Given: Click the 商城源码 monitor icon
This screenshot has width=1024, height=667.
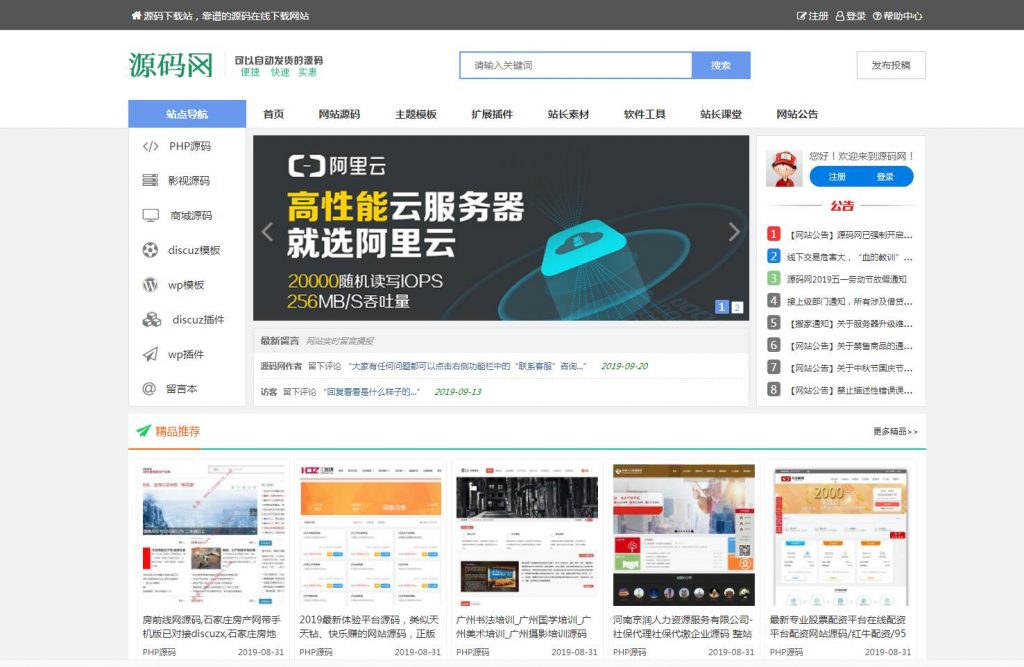Looking at the screenshot, I should (x=150, y=215).
